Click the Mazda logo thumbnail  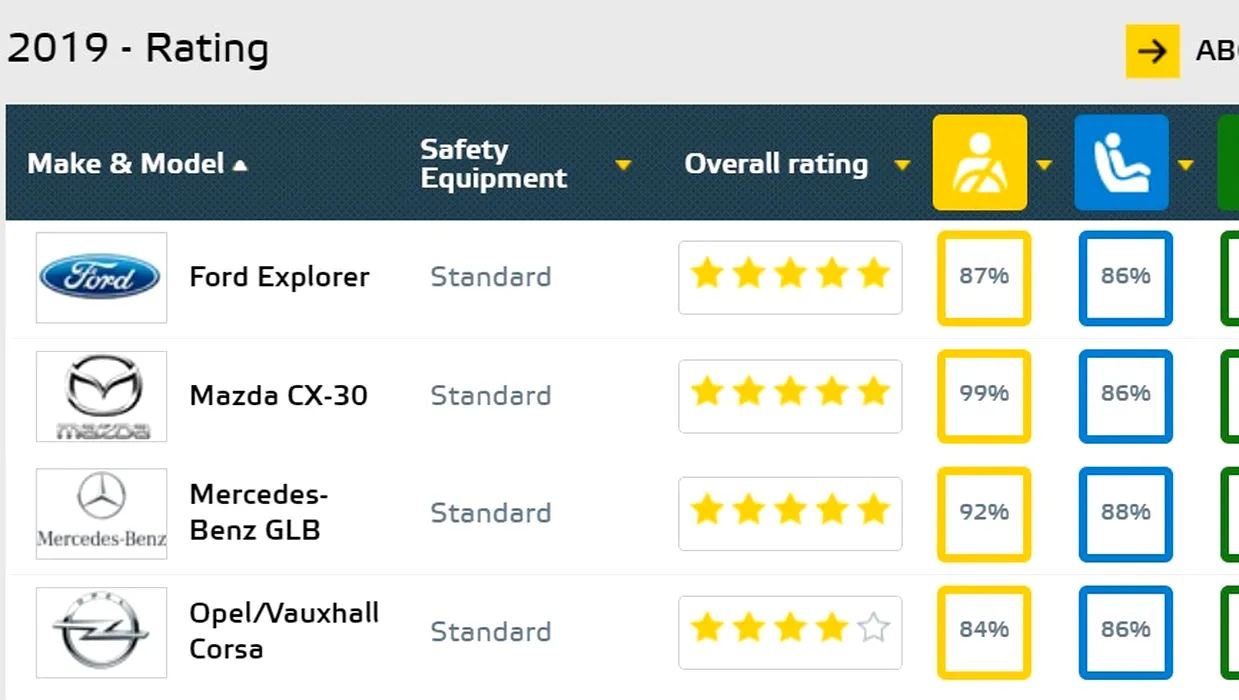[101, 396]
